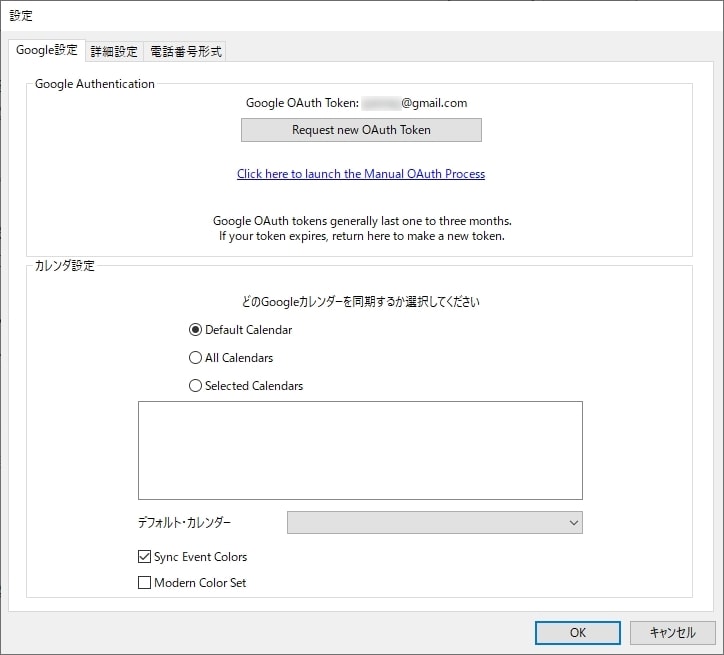Click the OAuth tokens expiry note text
This screenshot has width=724, height=655.
[362, 228]
